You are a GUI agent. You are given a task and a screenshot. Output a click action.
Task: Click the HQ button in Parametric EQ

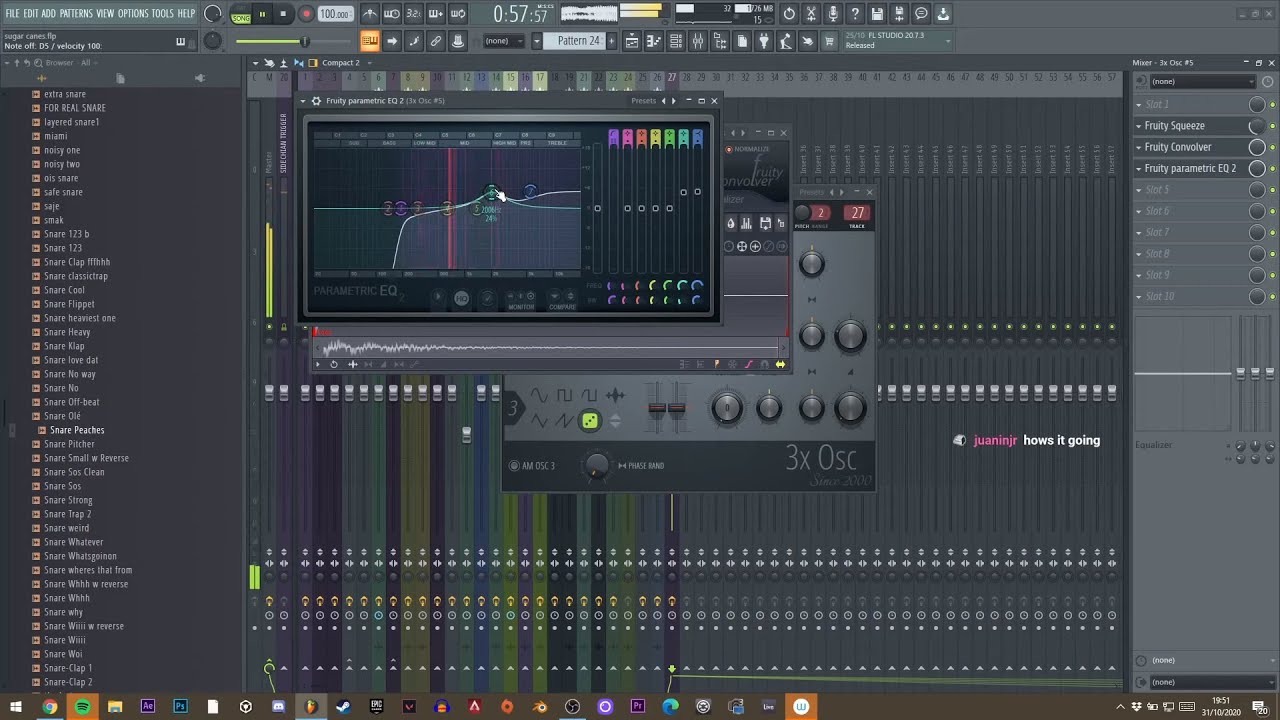461,298
